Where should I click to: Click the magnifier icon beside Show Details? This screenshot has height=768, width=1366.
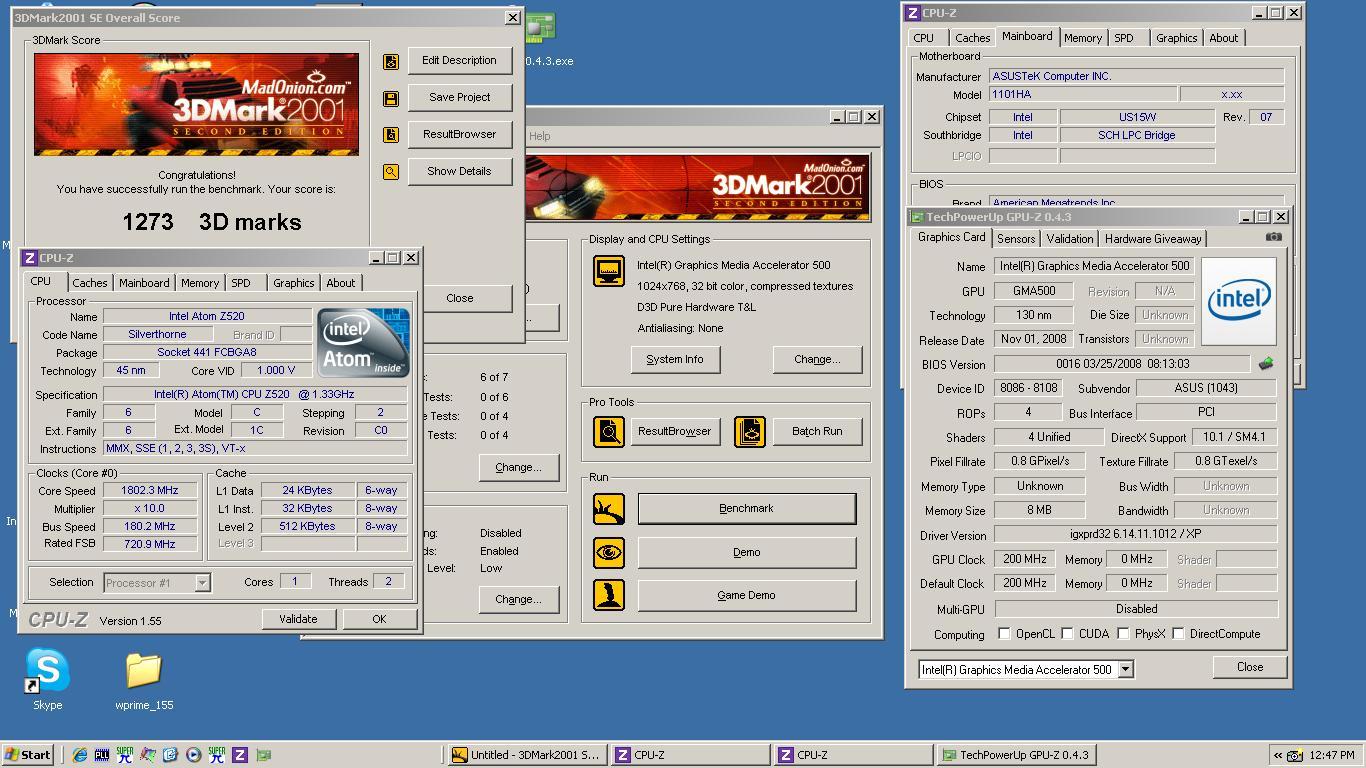pyautogui.click(x=391, y=172)
